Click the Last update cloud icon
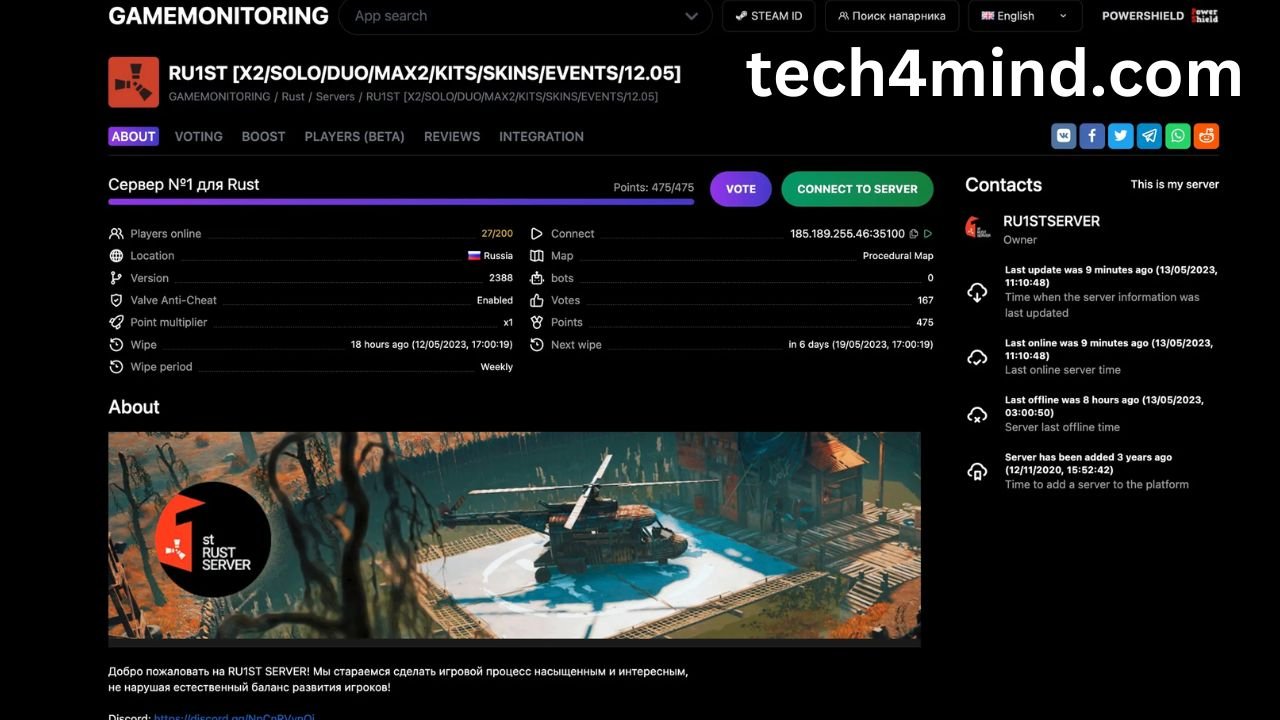The height and width of the screenshot is (720, 1280). (x=977, y=292)
